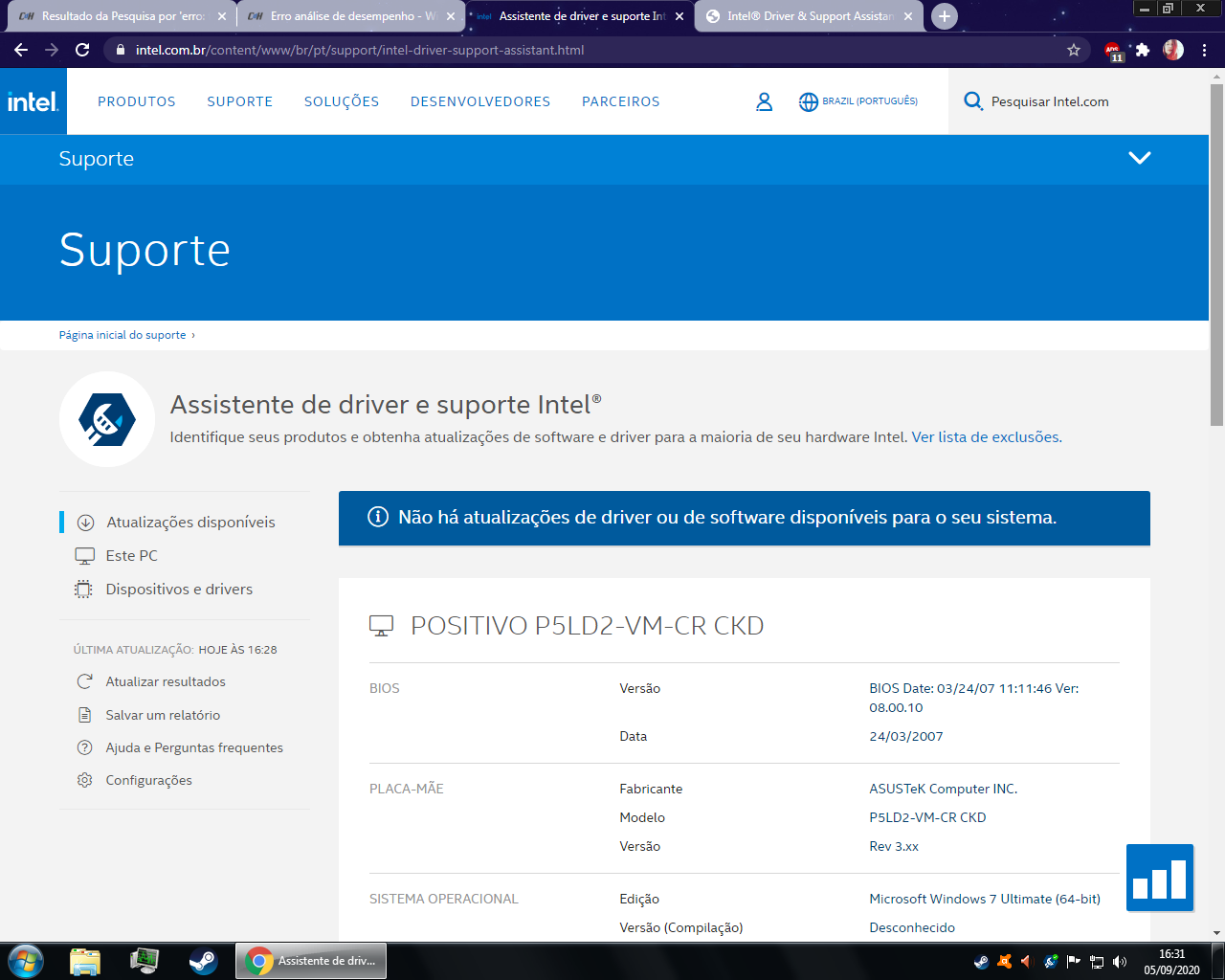Click the document icon beside Salvar um relatório

click(x=85, y=715)
